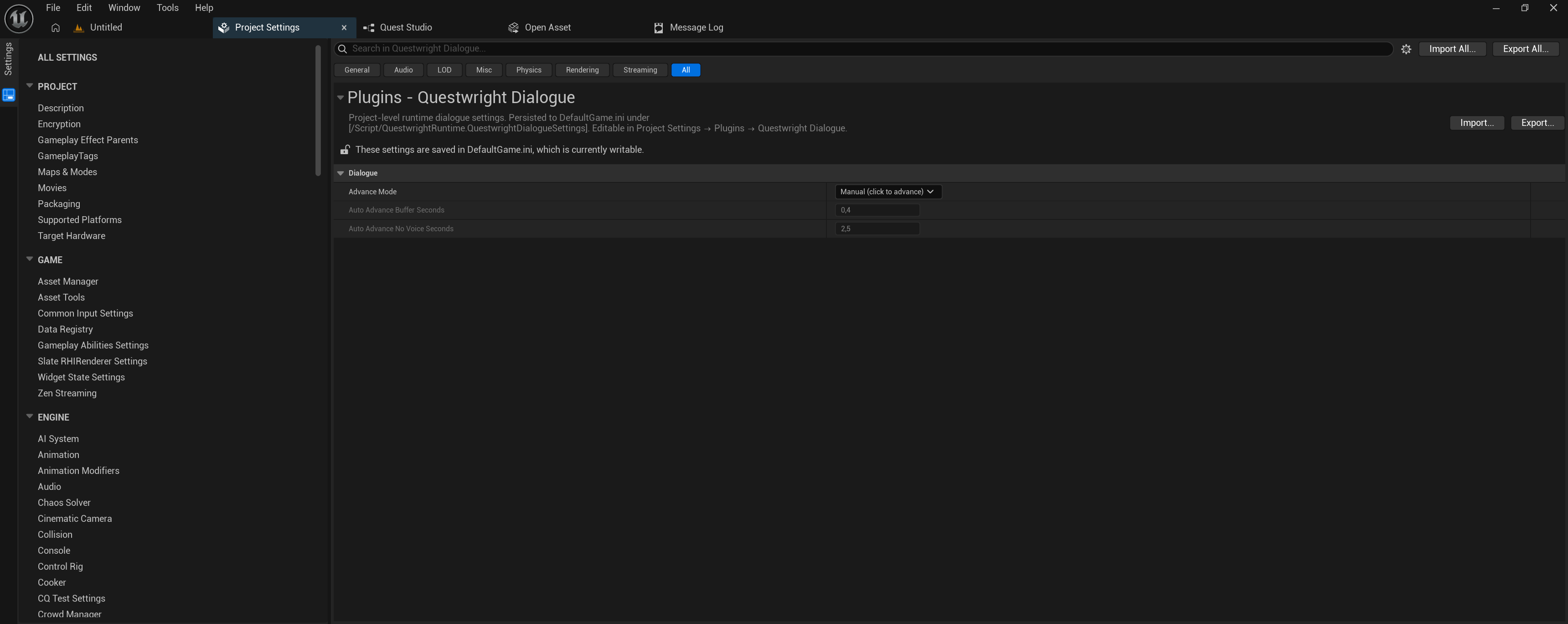Select the General filter button
The image size is (1568, 624).
click(357, 70)
